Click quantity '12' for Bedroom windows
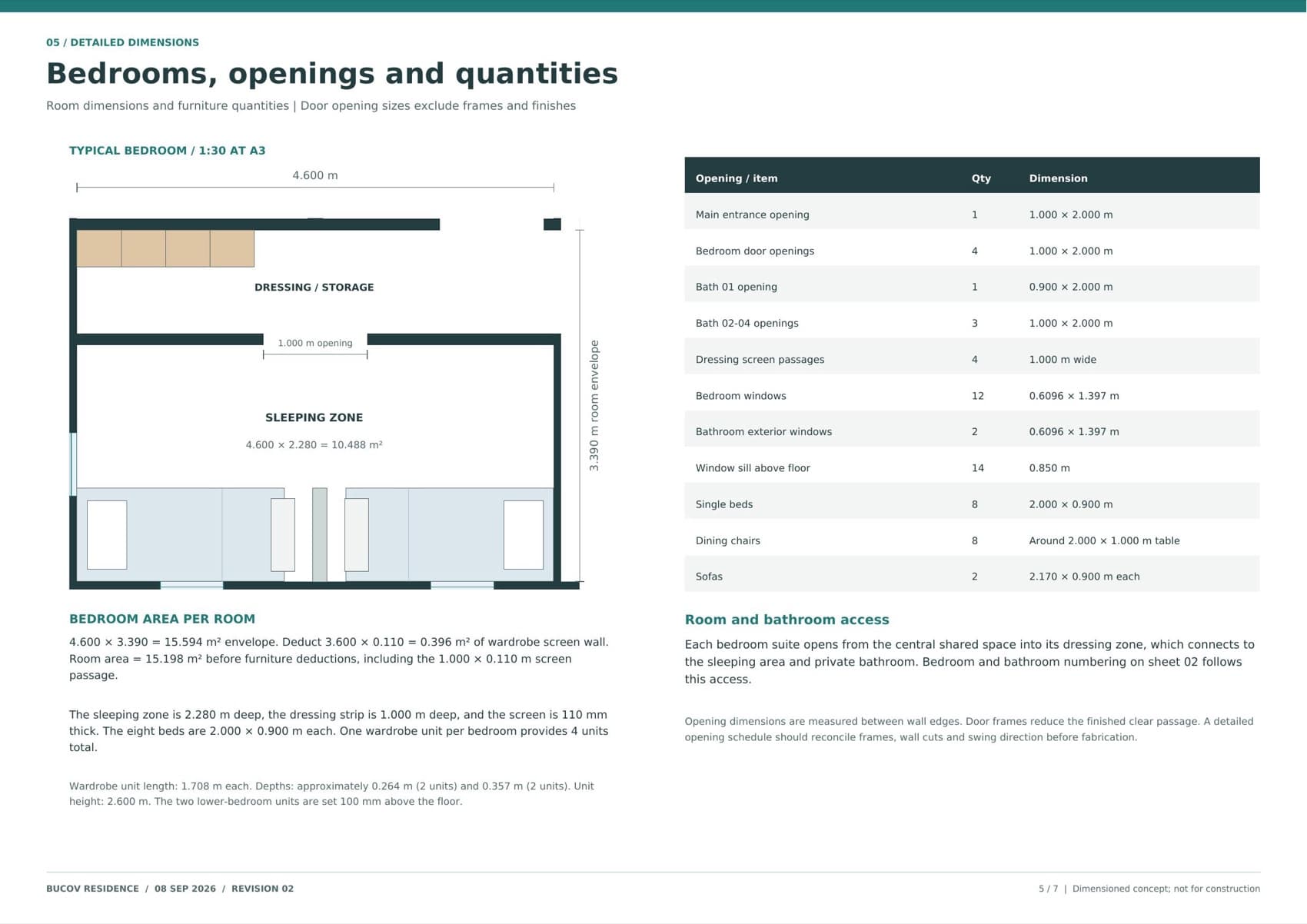This screenshot has height=924, width=1307. [x=977, y=396]
